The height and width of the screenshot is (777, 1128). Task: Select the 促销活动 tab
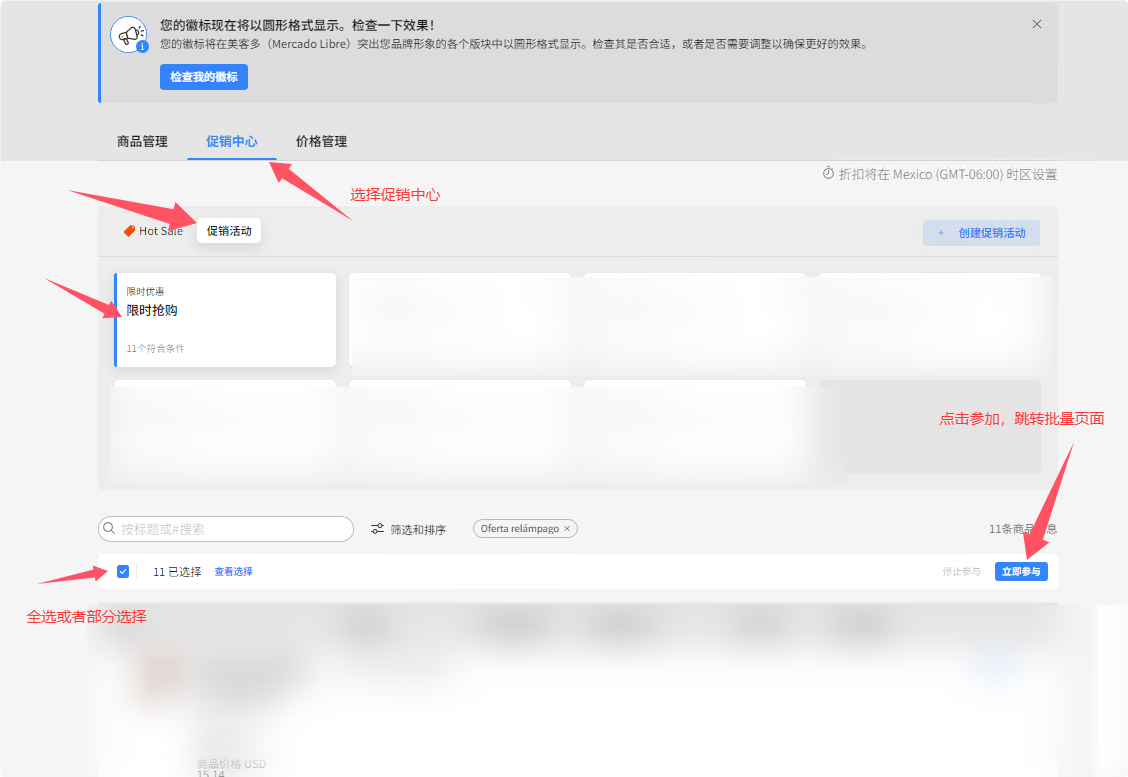[229, 231]
